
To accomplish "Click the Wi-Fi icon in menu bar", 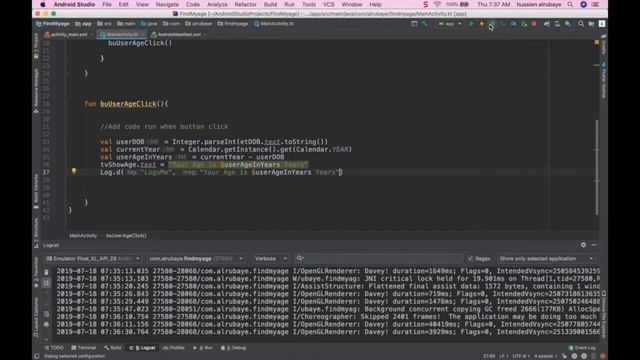I will (437, 4).
